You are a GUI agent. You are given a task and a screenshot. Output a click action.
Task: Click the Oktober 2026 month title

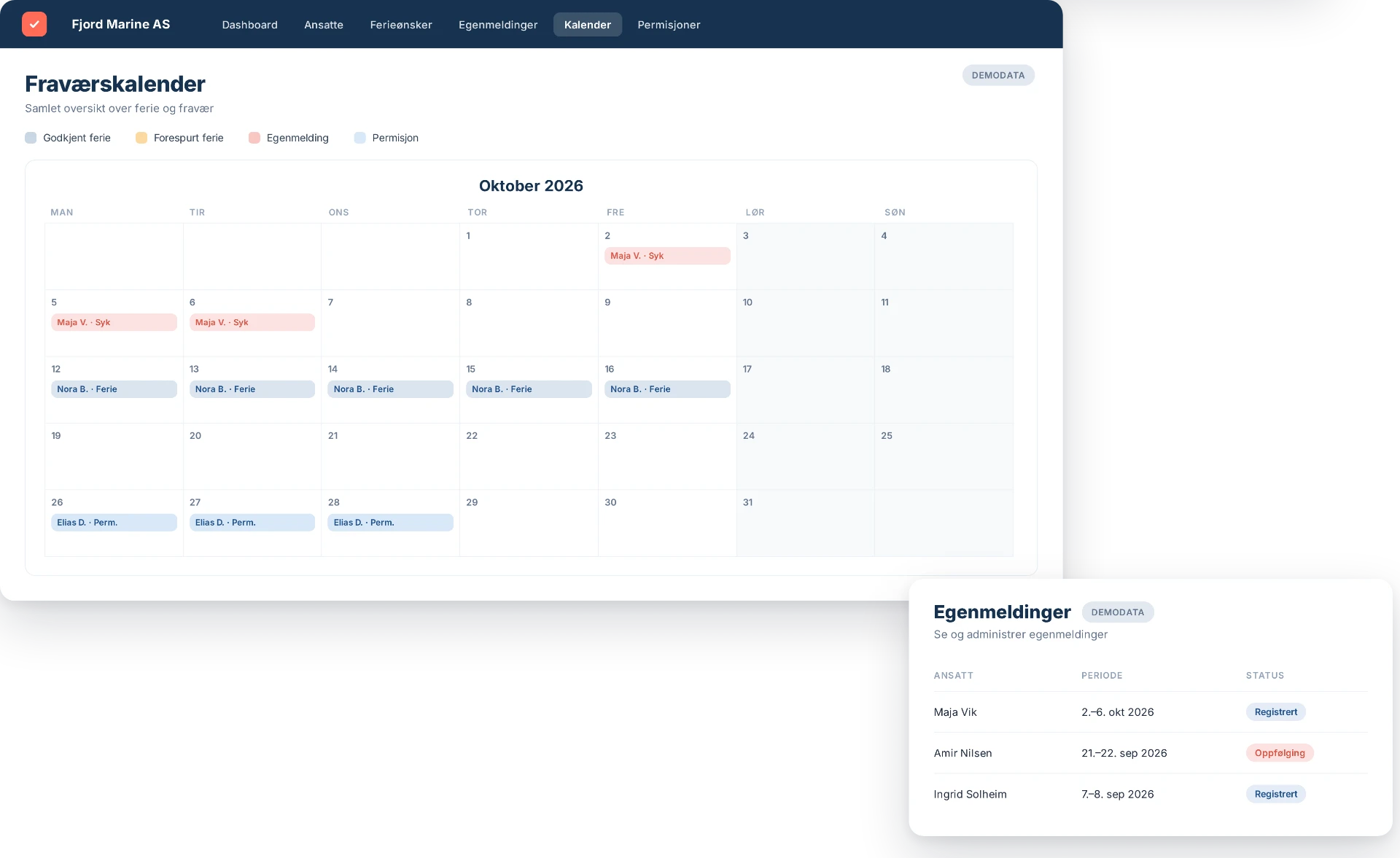[531, 186]
